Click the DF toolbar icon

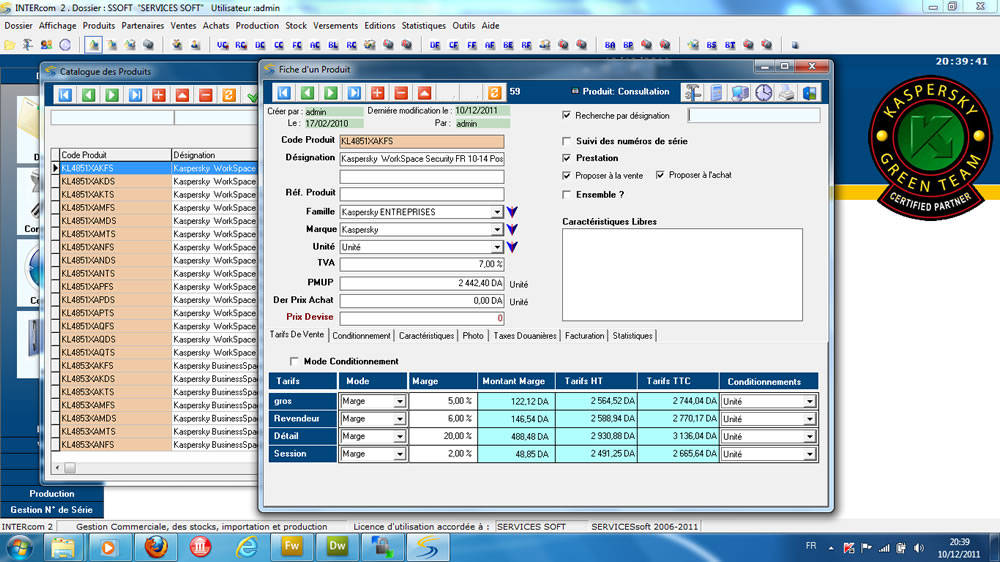pos(434,45)
